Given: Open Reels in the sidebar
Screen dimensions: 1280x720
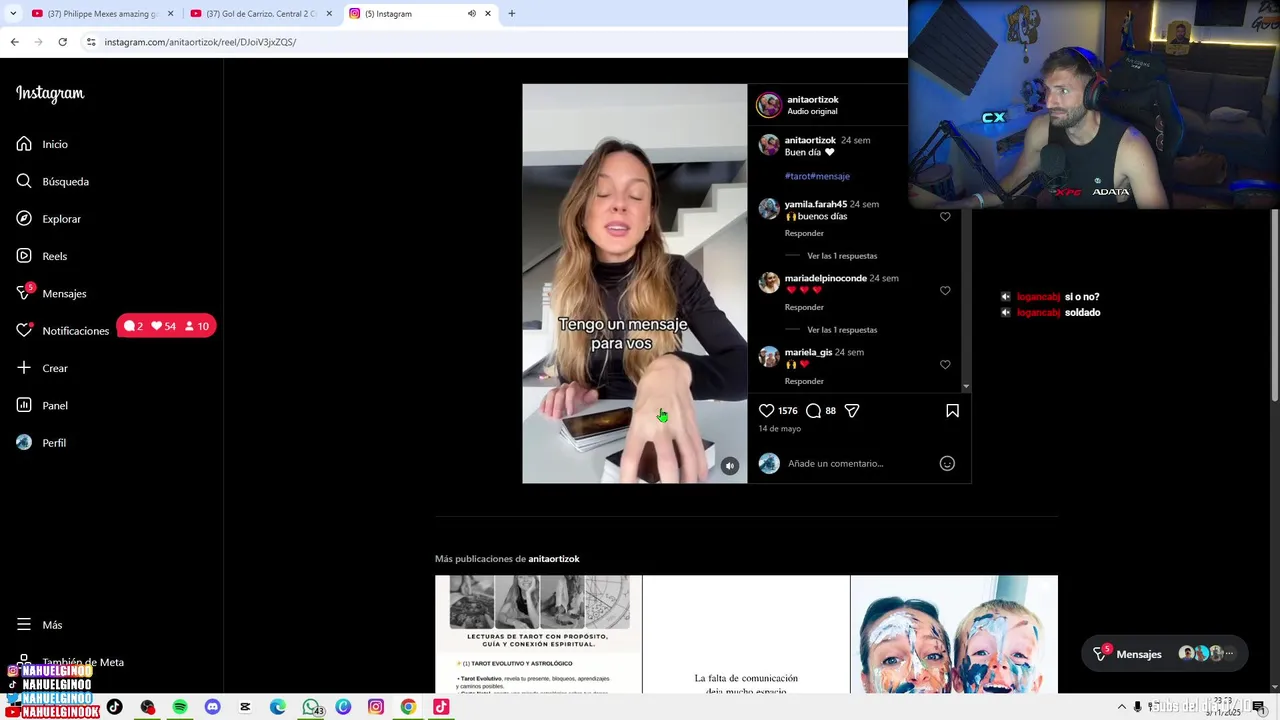Looking at the screenshot, I should (x=41, y=256).
